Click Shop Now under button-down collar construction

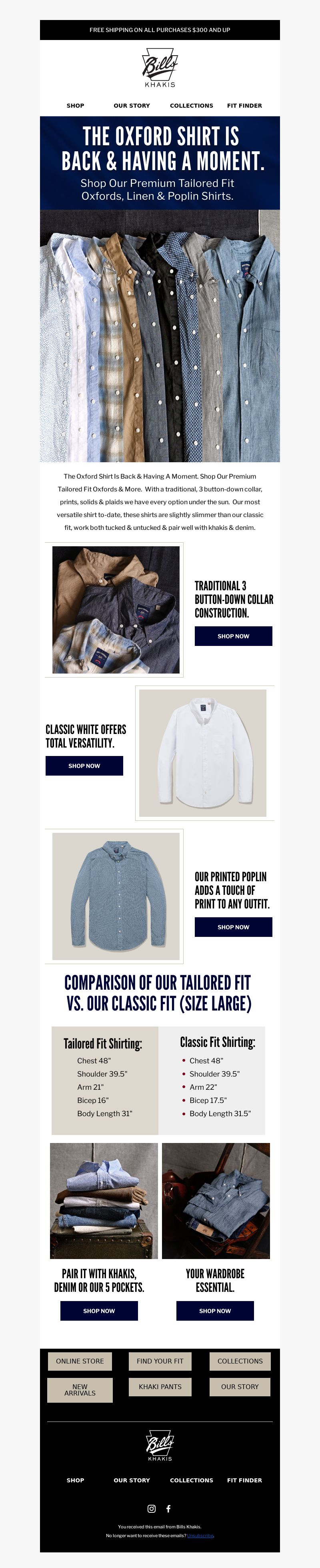pos(234,636)
